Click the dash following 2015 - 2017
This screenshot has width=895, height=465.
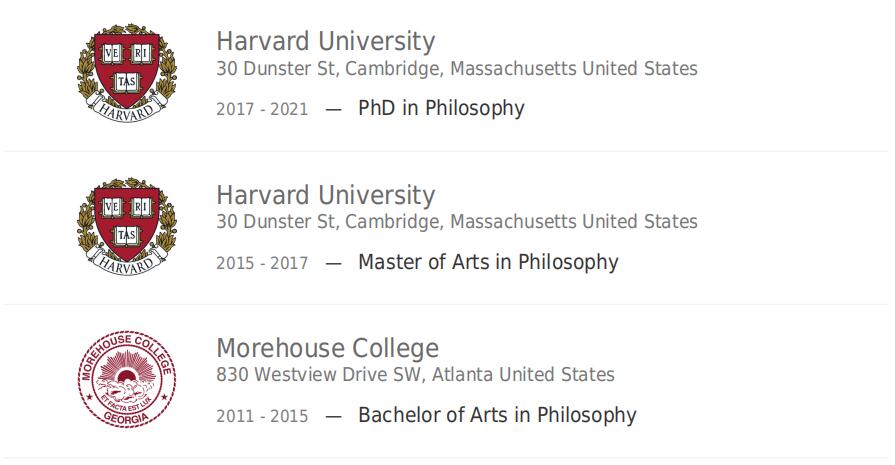point(333,264)
